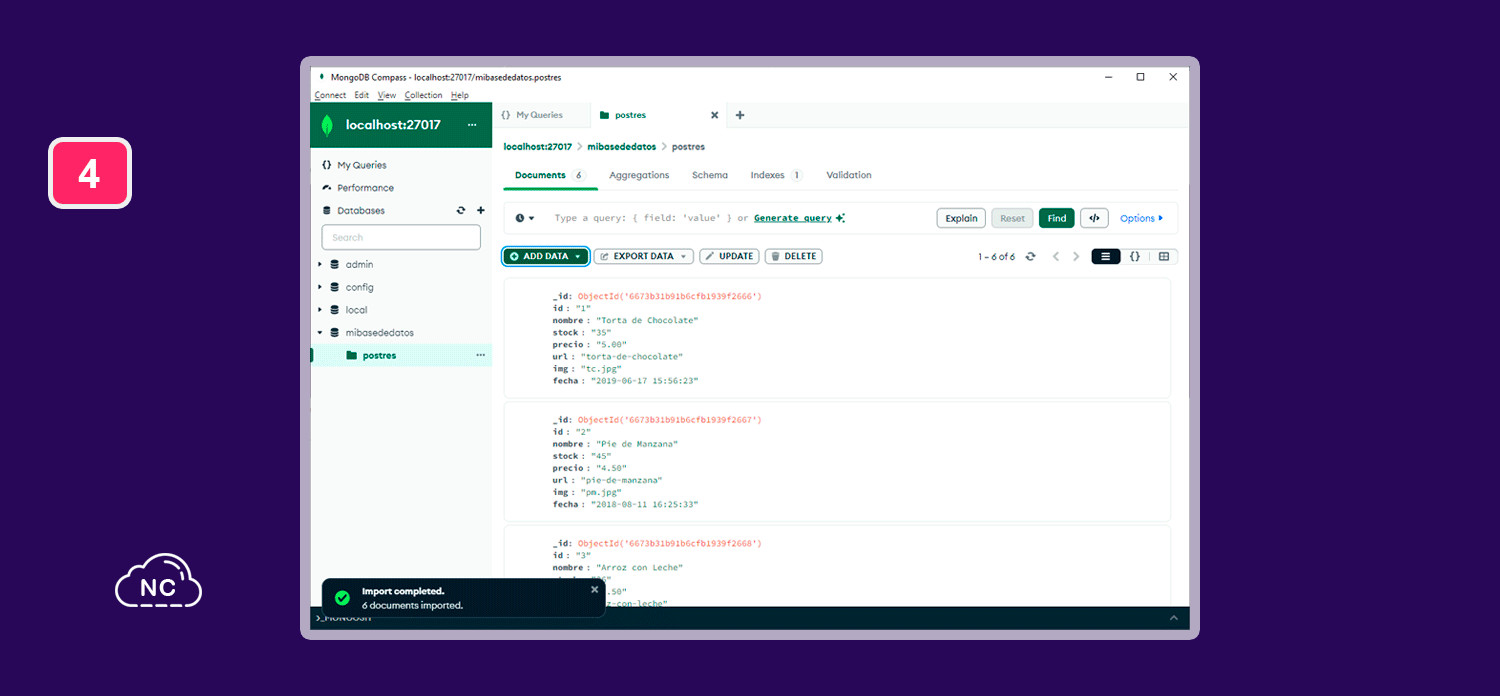Switch to table view of documents
The image size is (1500, 696).
pyautogui.click(x=1164, y=257)
